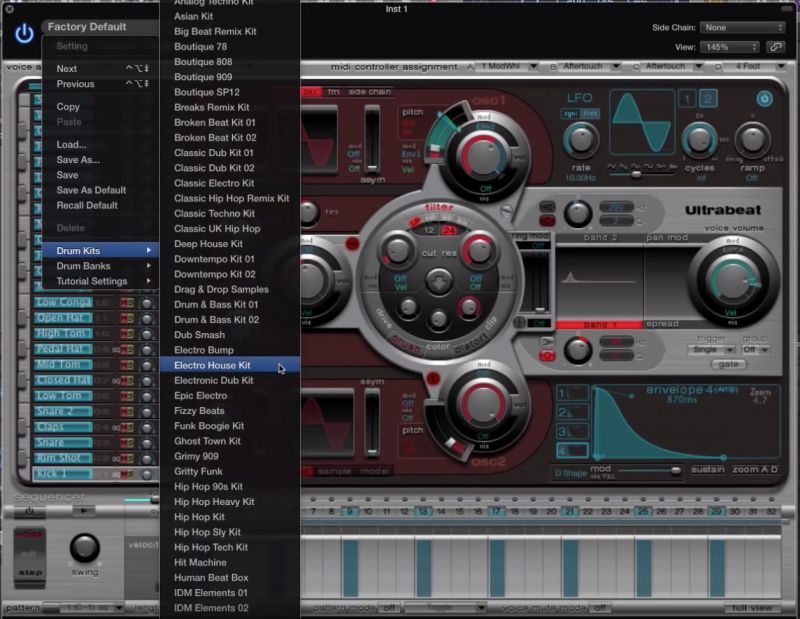Toggle voice mute mode off switch
The height and width of the screenshot is (619, 800).
598,606
